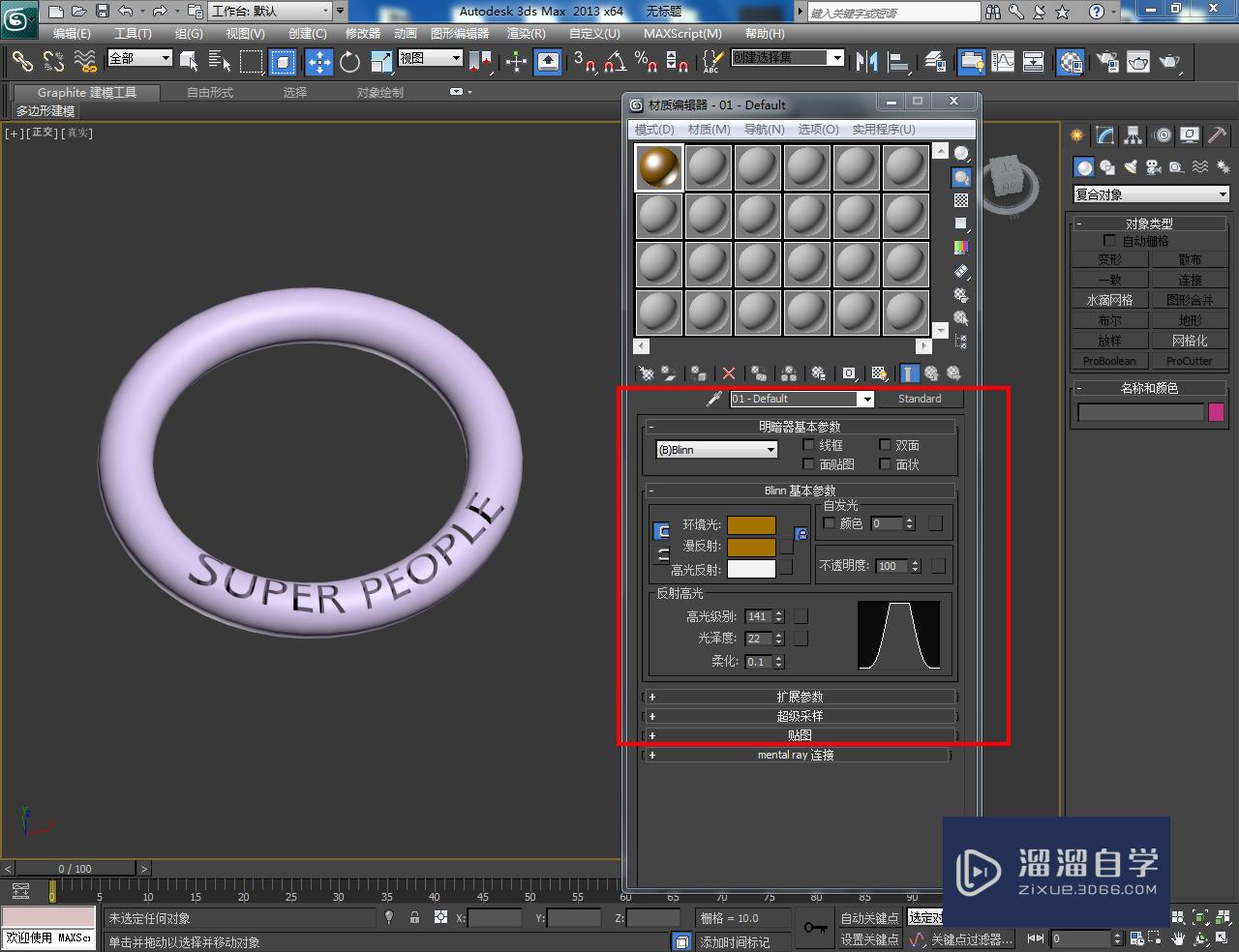Open the Create panel star tab
This screenshot has height=952, width=1239.
[1076, 135]
